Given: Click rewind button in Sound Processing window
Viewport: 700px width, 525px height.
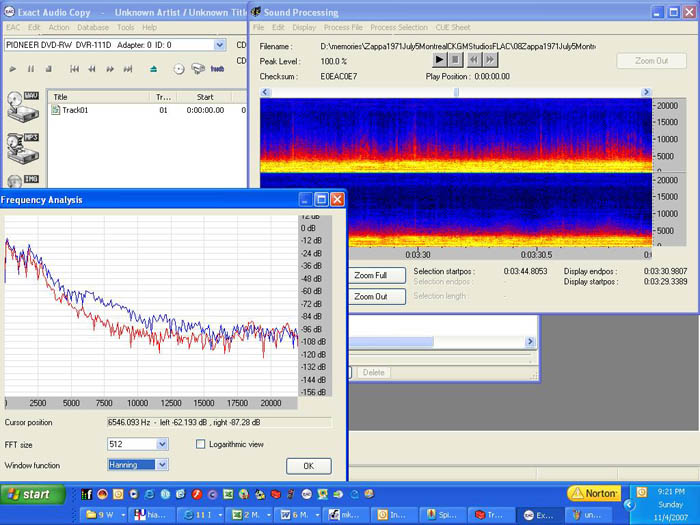Looking at the screenshot, I should pyautogui.click(x=474, y=59).
